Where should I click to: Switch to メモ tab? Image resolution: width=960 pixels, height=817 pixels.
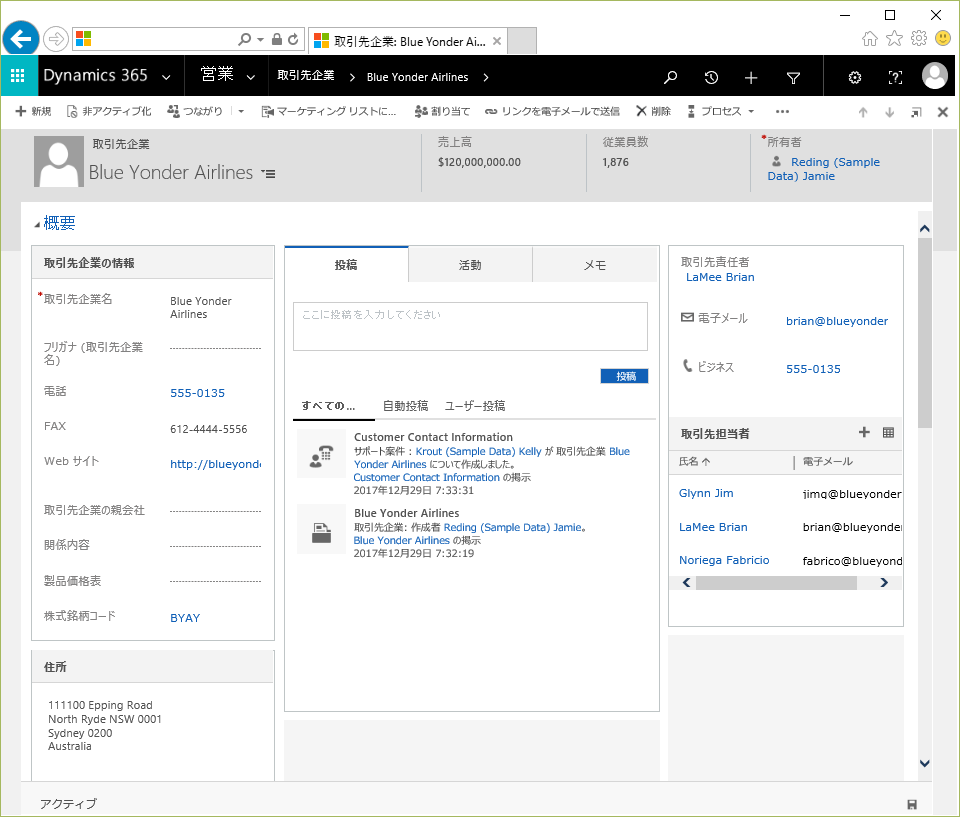594,265
